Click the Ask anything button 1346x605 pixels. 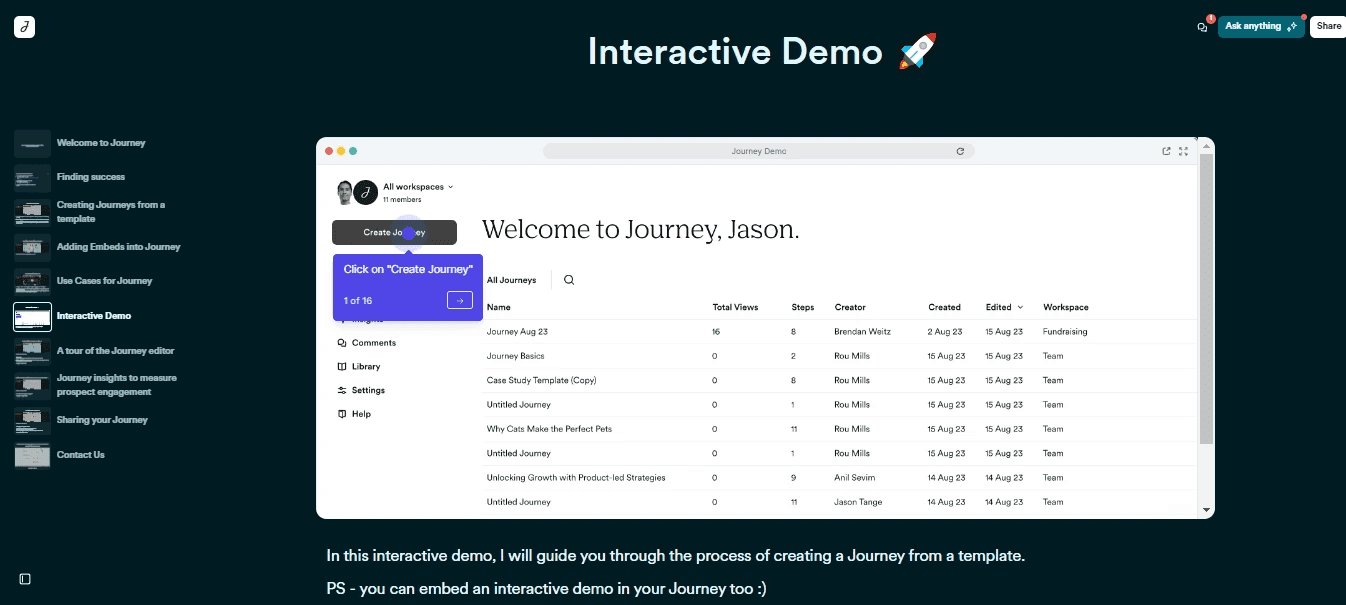pos(1260,27)
